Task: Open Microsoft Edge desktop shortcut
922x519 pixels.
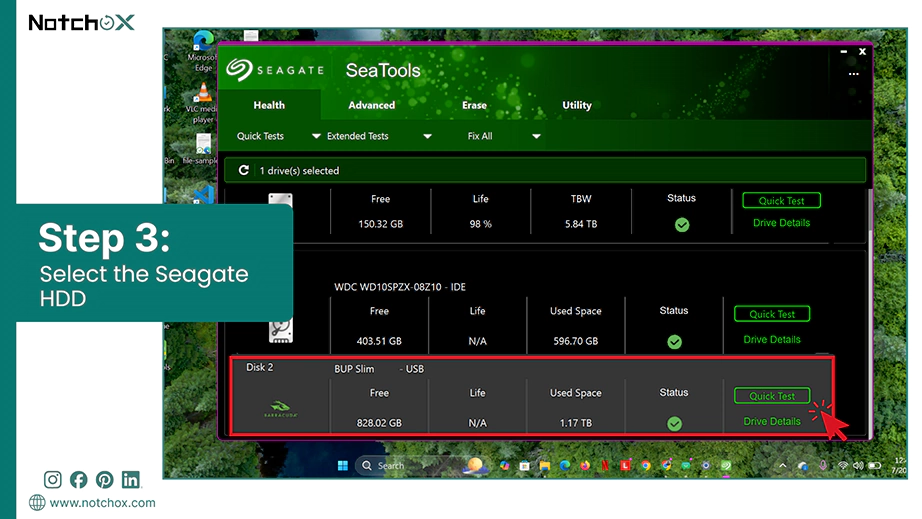Action: click(x=203, y=51)
